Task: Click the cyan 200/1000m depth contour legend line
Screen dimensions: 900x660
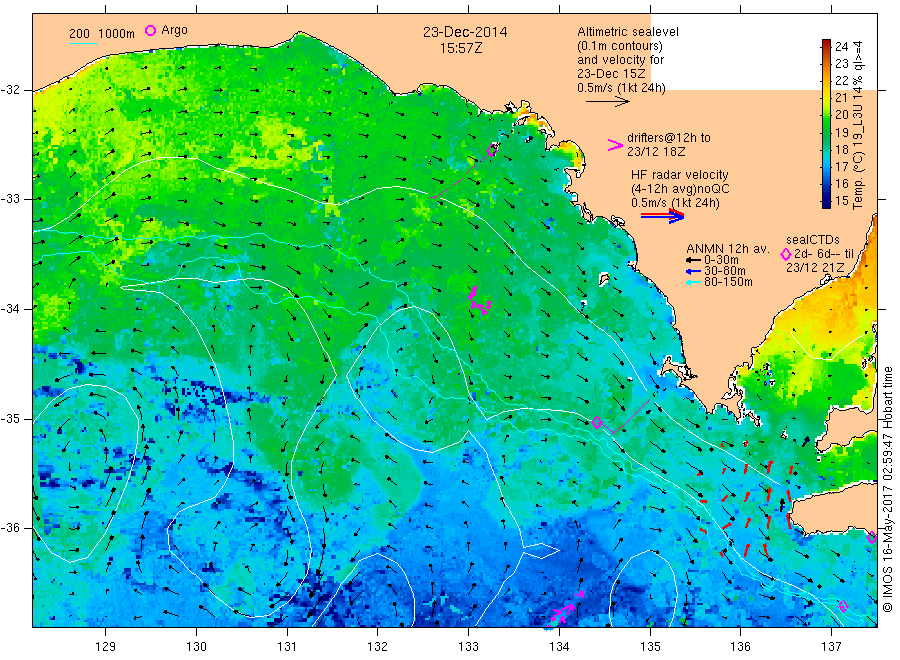Action: click(x=83, y=43)
